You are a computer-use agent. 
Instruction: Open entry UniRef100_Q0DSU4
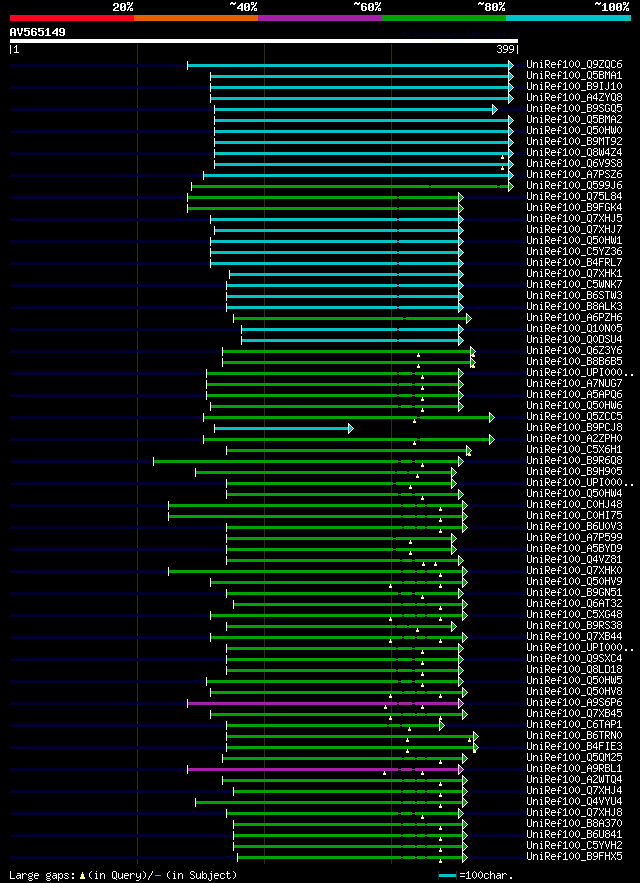(x=575, y=340)
